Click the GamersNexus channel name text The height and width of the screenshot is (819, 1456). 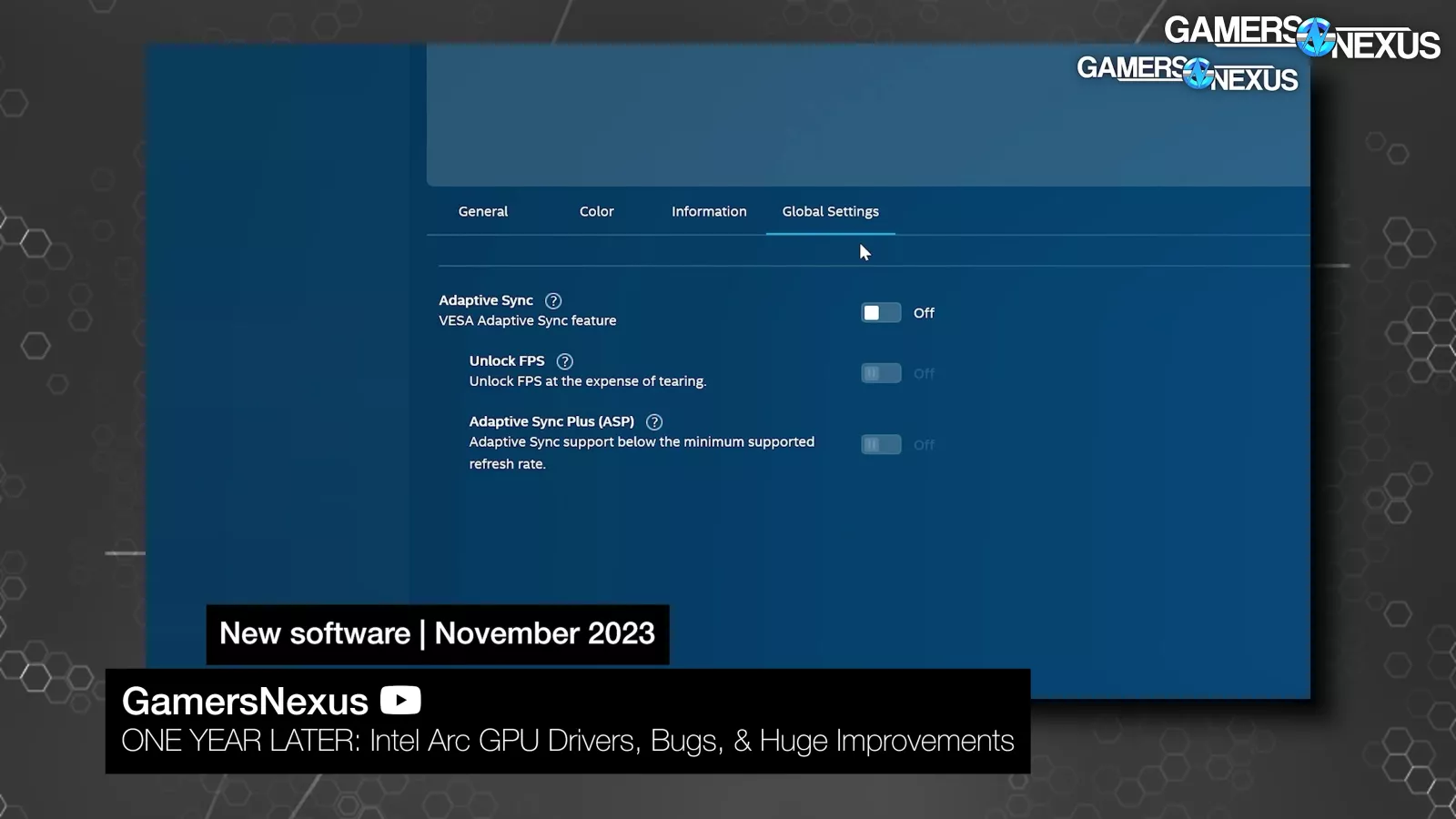pyautogui.click(x=245, y=702)
